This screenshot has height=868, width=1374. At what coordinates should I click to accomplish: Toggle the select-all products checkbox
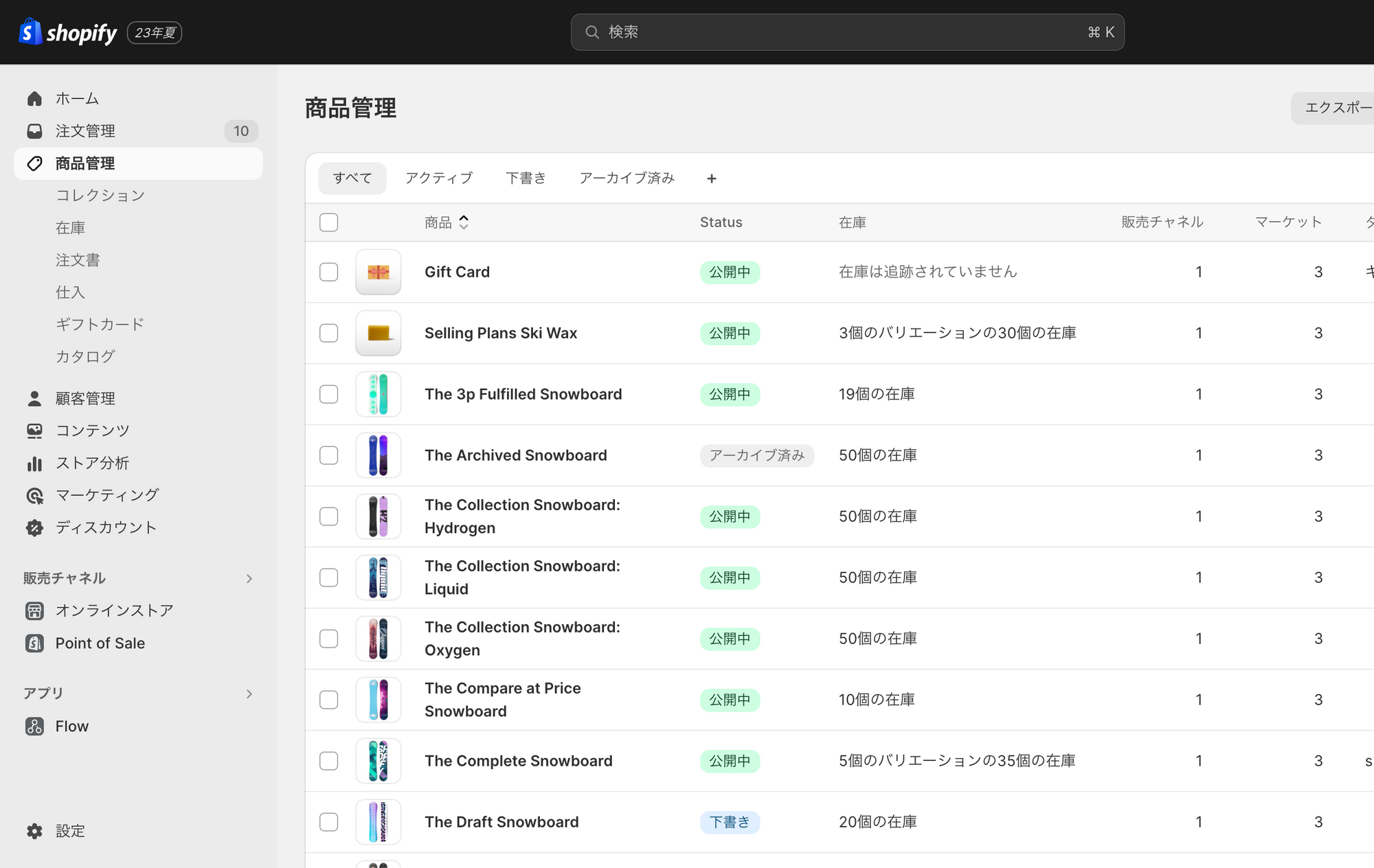click(x=329, y=222)
